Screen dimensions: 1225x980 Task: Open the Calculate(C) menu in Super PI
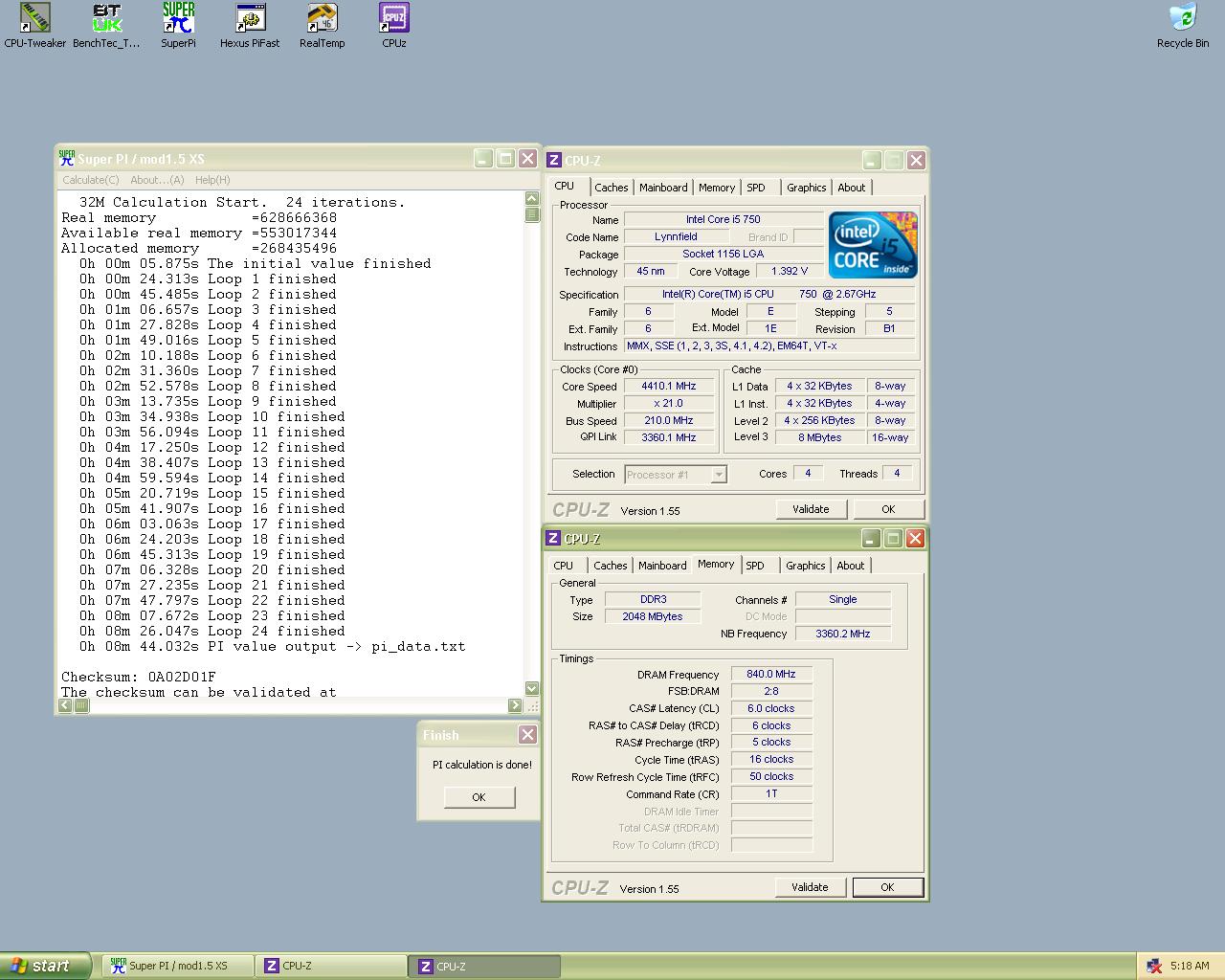(91, 180)
